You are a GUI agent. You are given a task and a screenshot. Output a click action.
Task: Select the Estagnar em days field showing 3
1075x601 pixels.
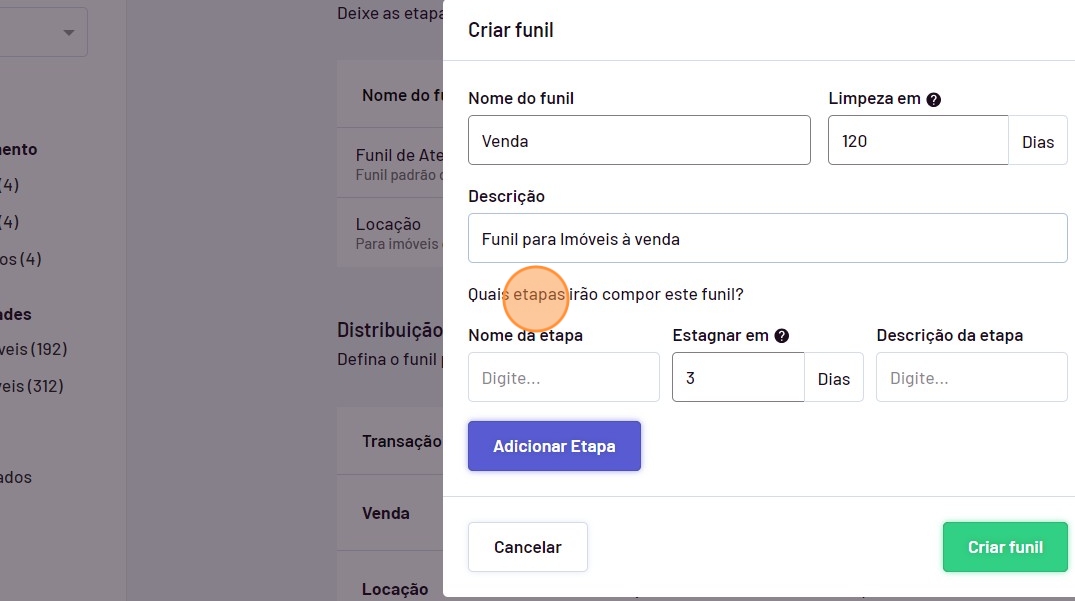(737, 378)
